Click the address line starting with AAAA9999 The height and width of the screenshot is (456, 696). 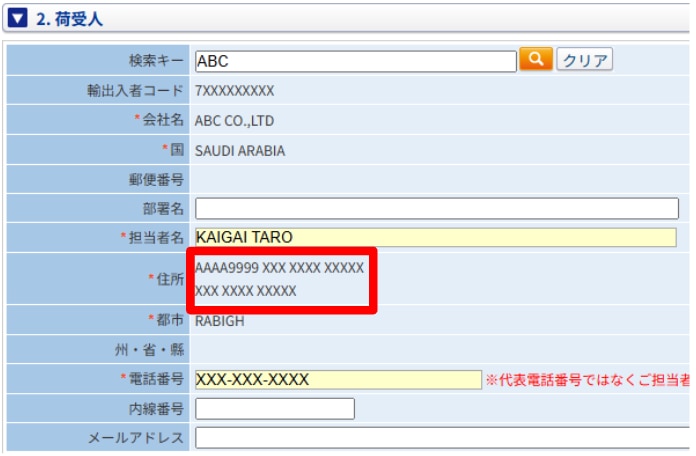[279, 269]
